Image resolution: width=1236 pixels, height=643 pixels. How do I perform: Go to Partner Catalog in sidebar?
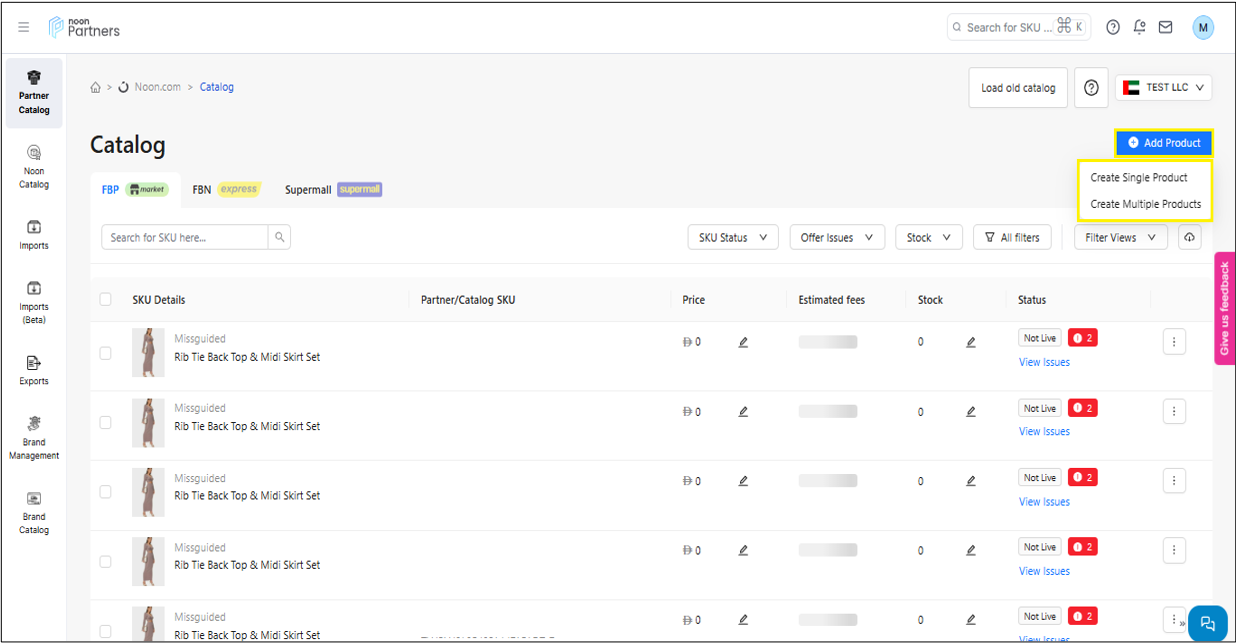click(34, 93)
